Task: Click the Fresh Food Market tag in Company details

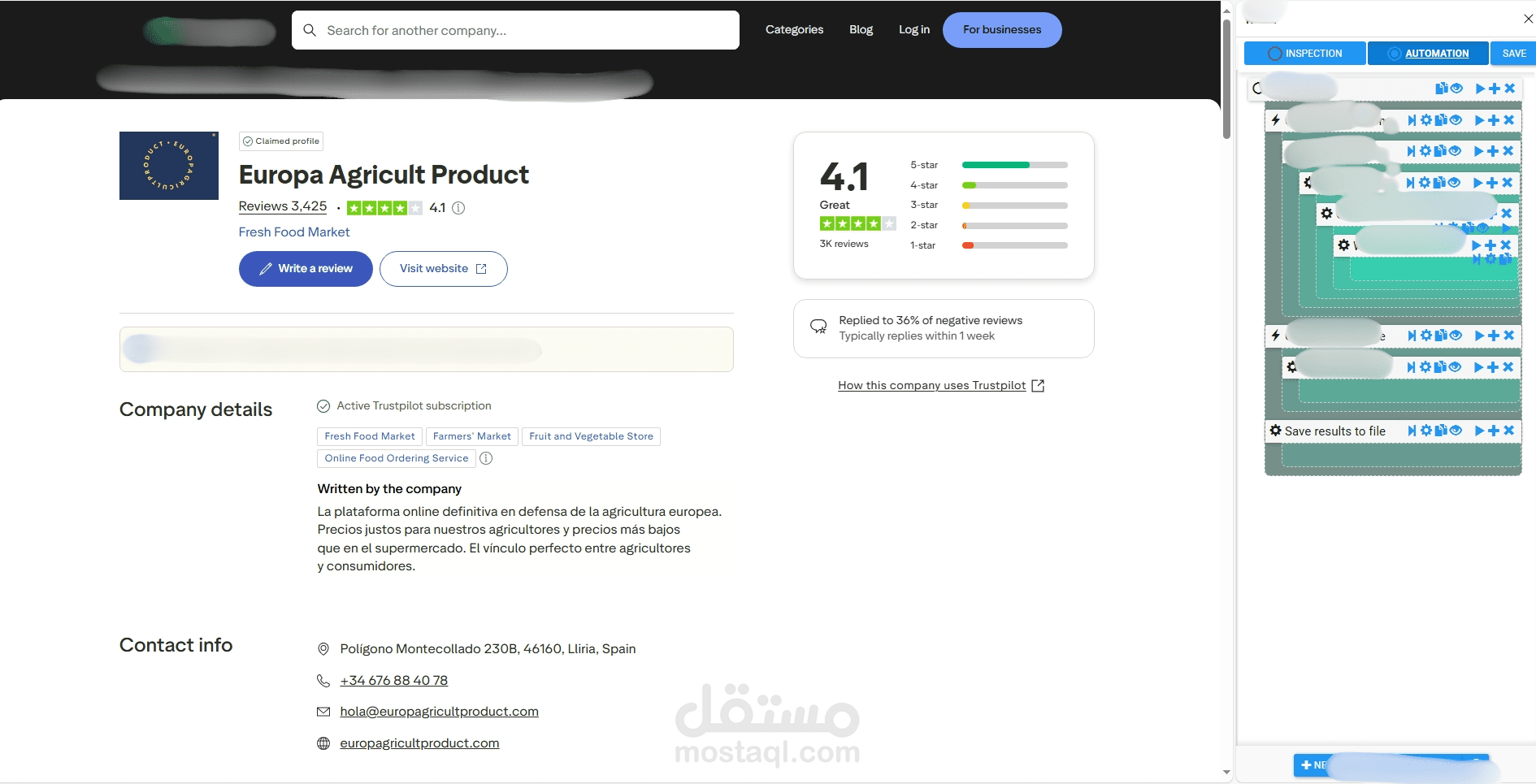Action: [370, 436]
